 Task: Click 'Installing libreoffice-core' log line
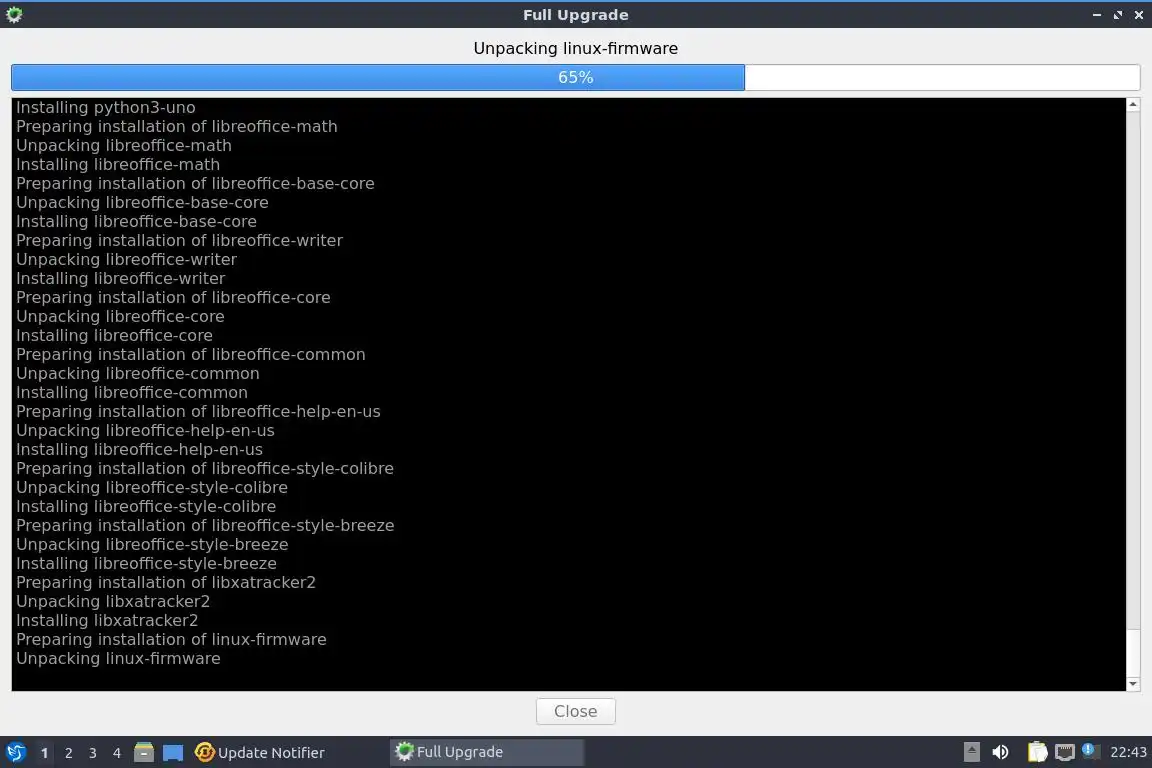pyautogui.click(x=115, y=336)
